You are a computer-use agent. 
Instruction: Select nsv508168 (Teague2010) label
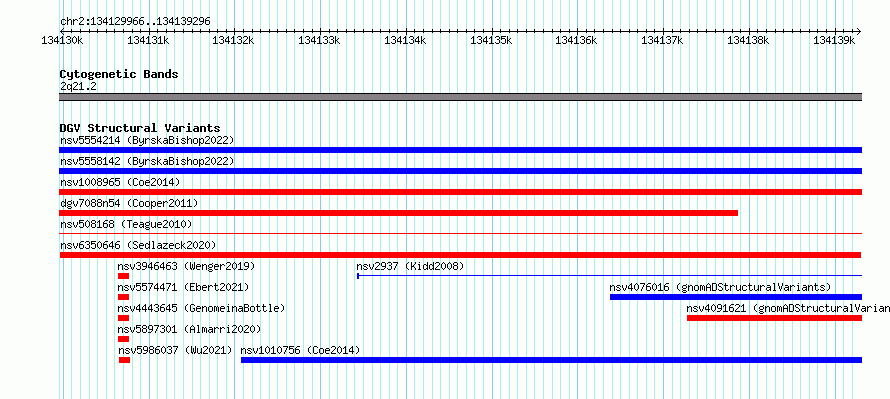click(126, 224)
